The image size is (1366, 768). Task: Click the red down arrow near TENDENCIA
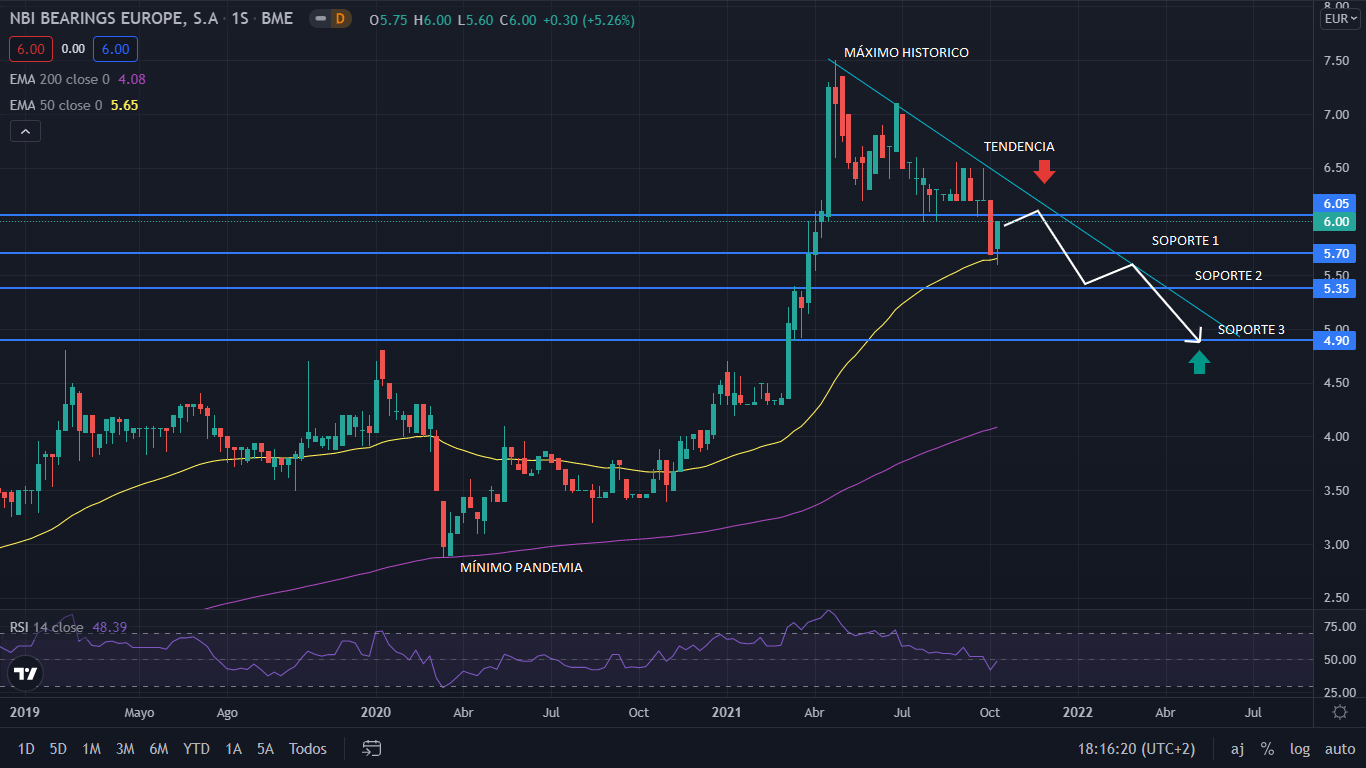pyautogui.click(x=1044, y=171)
